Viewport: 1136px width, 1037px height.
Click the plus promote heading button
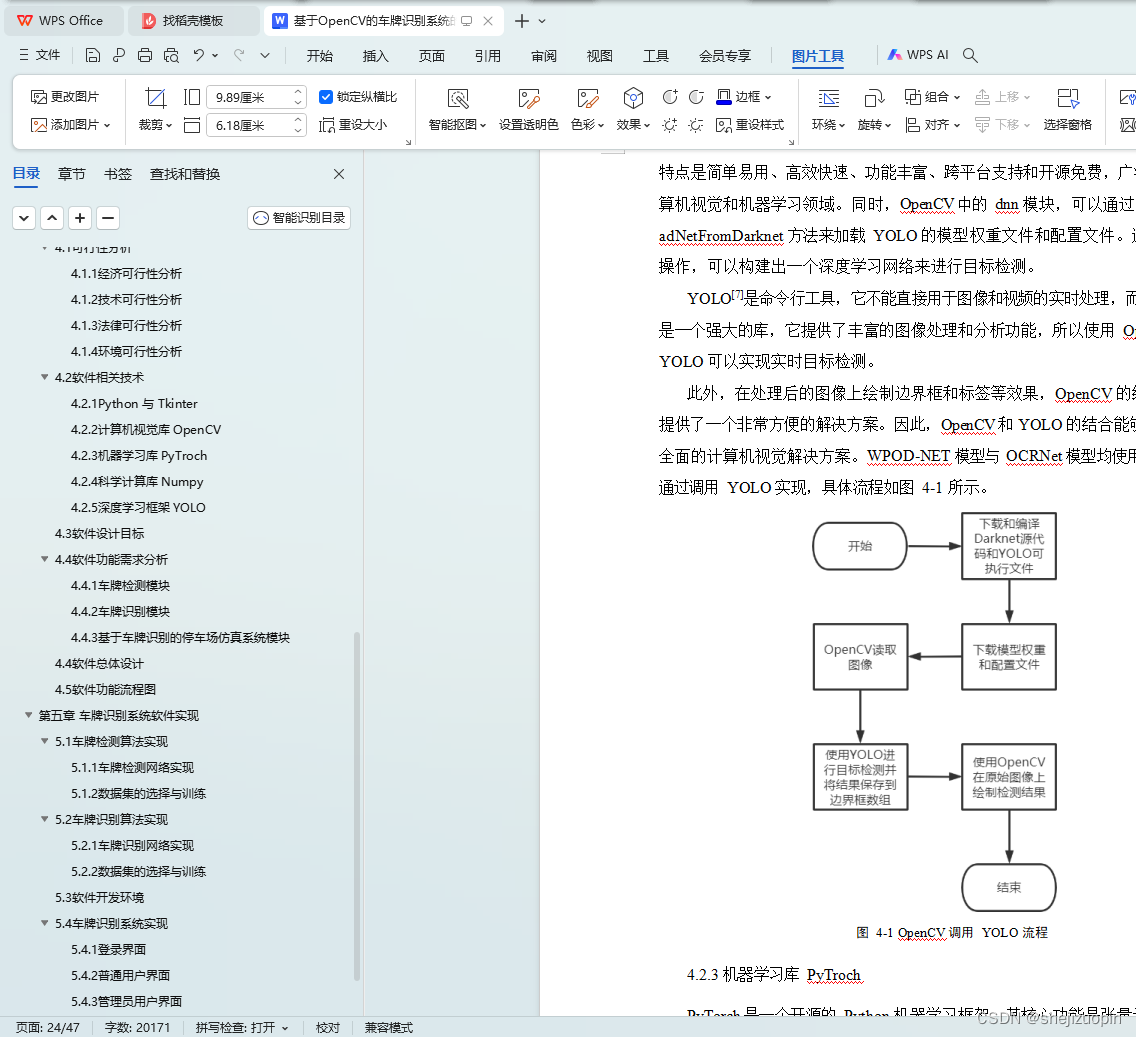80,217
